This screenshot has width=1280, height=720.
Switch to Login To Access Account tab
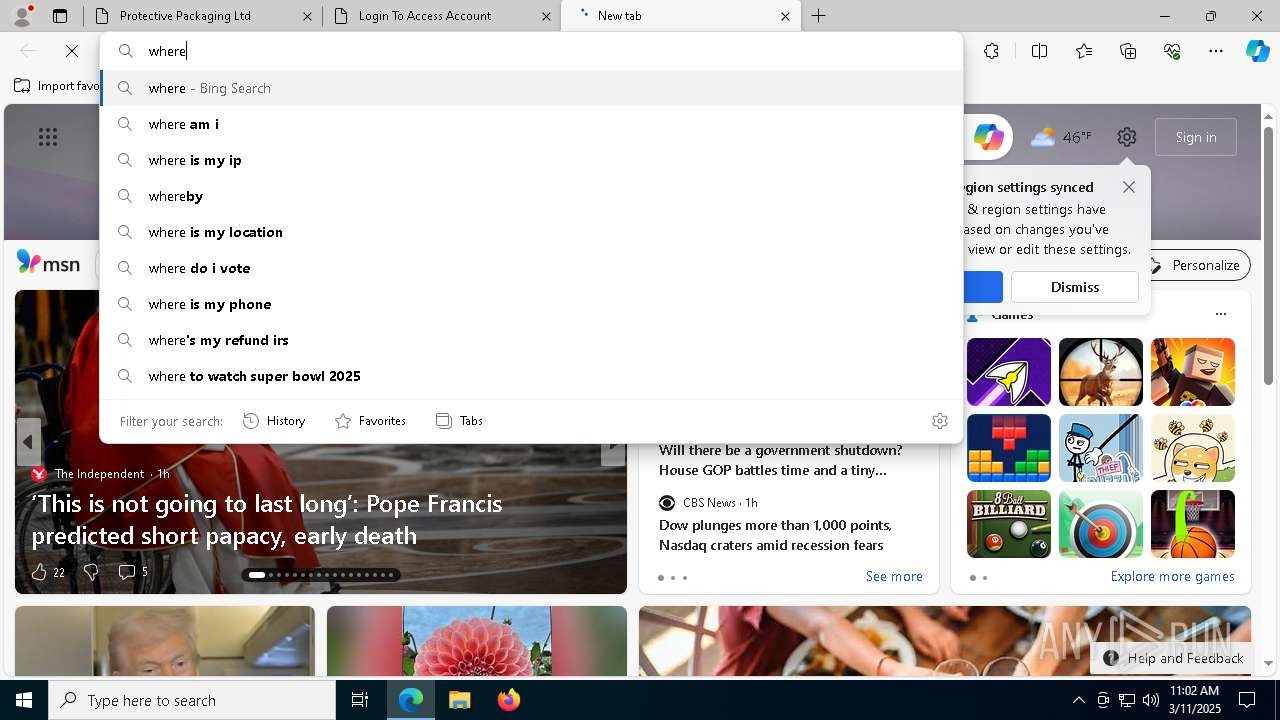(441, 16)
